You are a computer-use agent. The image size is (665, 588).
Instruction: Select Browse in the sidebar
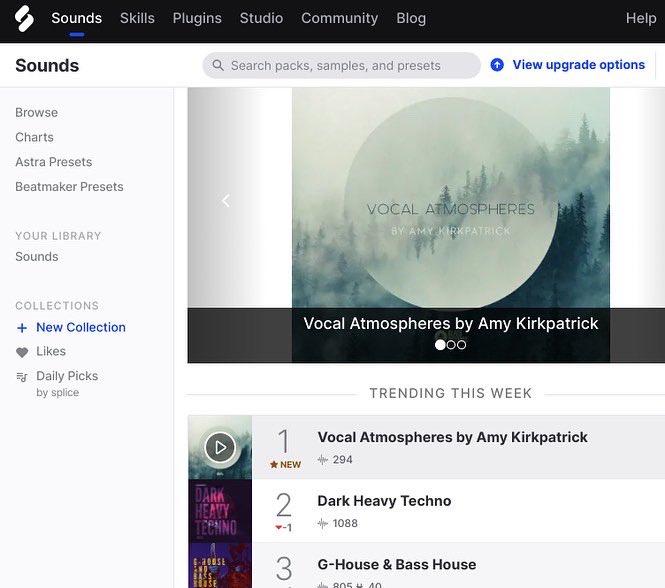(x=36, y=112)
